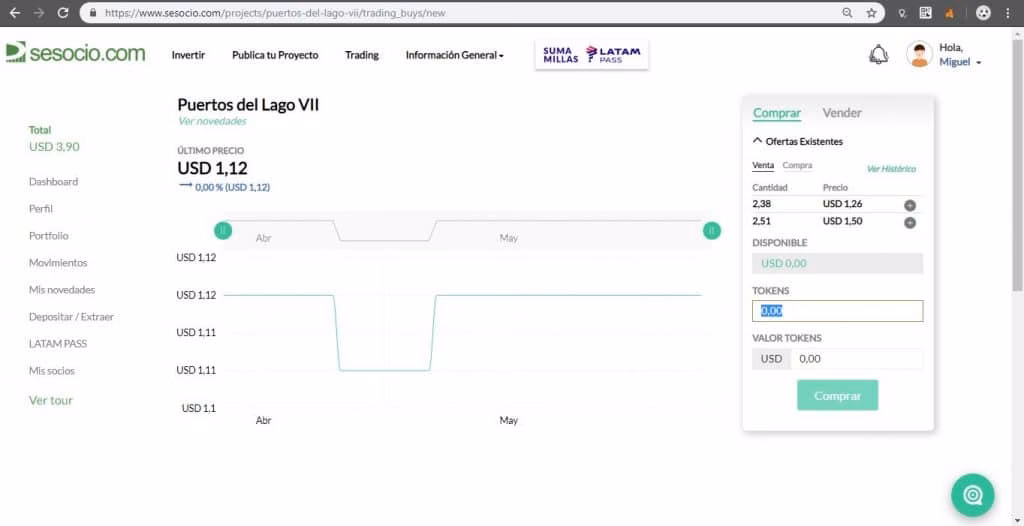Open the green chat support bubble
The width and height of the screenshot is (1024, 526).
click(972, 494)
